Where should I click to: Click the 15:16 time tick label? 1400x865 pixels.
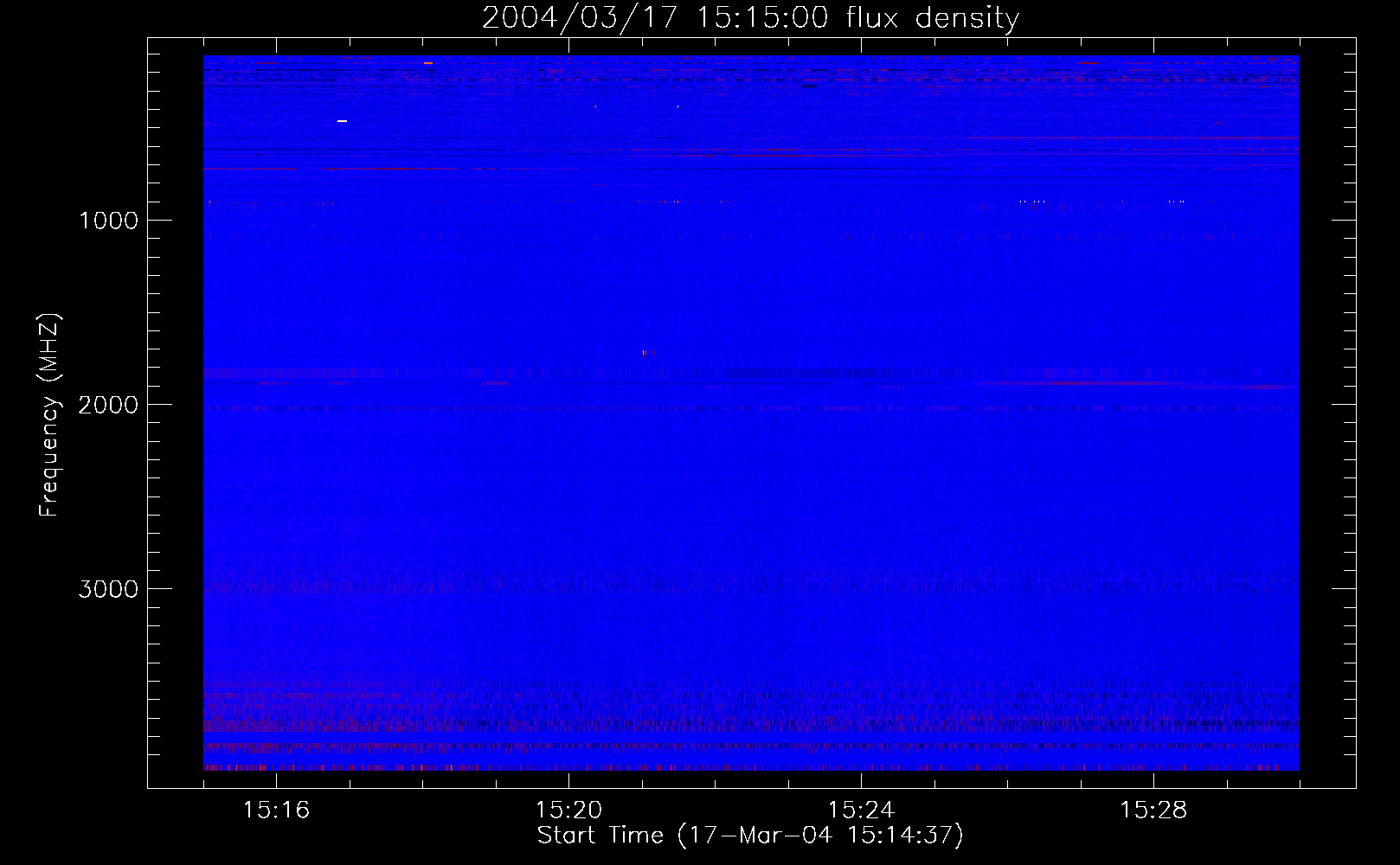pyautogui.click(x=276, y=811)
